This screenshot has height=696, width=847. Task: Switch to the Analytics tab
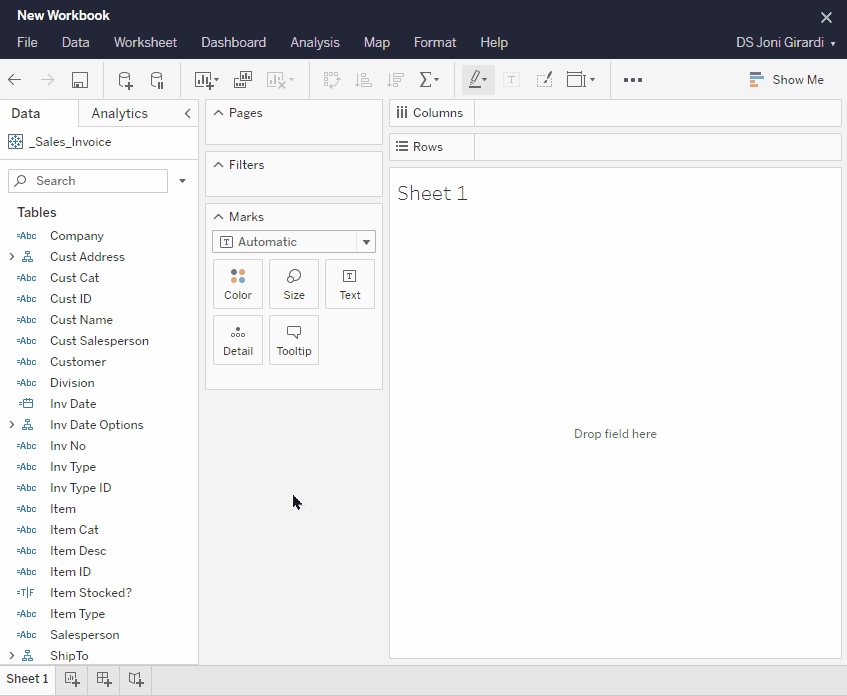pos(119,114)
